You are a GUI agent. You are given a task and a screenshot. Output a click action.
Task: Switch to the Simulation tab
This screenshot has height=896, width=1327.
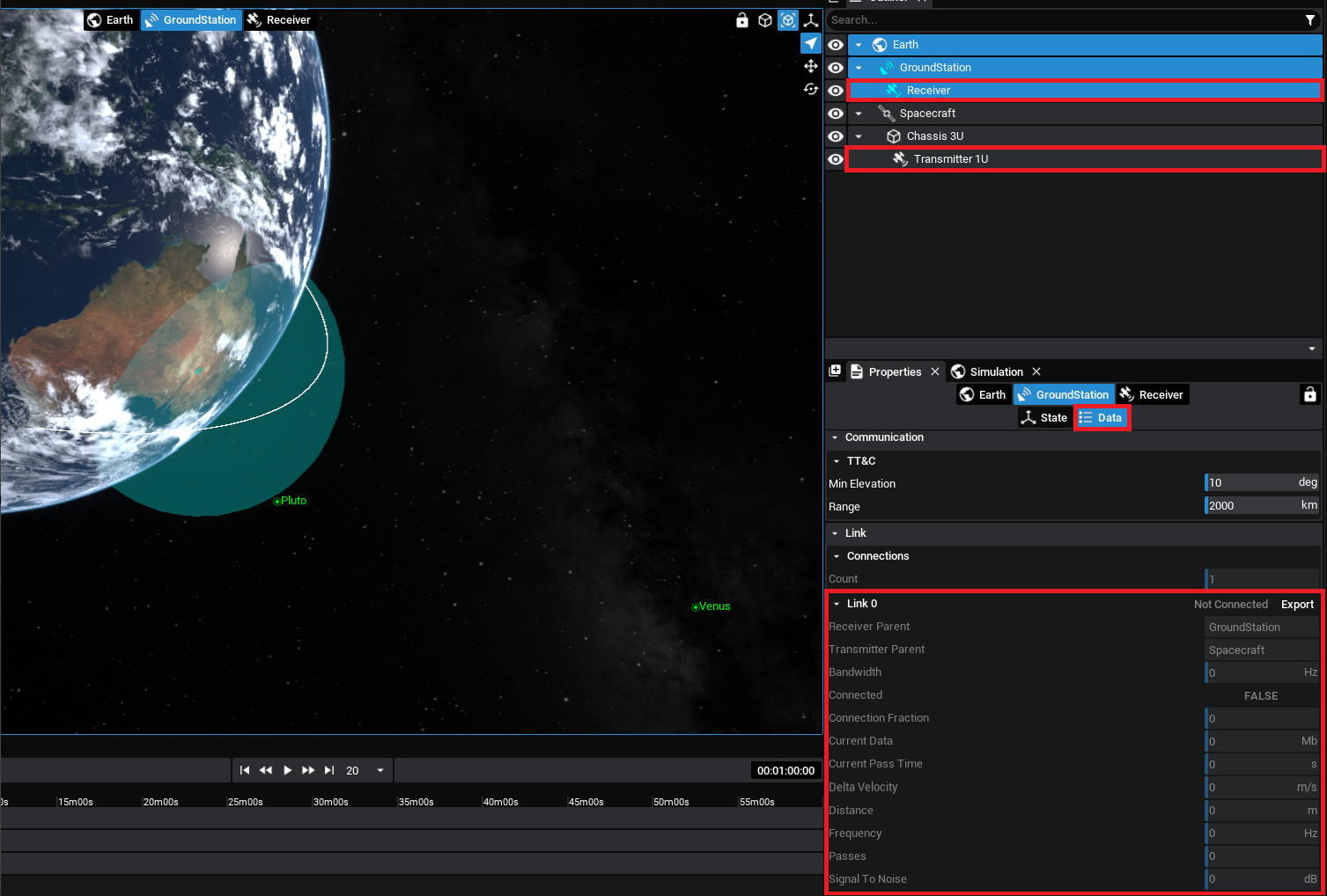click(x=995, y=371)
